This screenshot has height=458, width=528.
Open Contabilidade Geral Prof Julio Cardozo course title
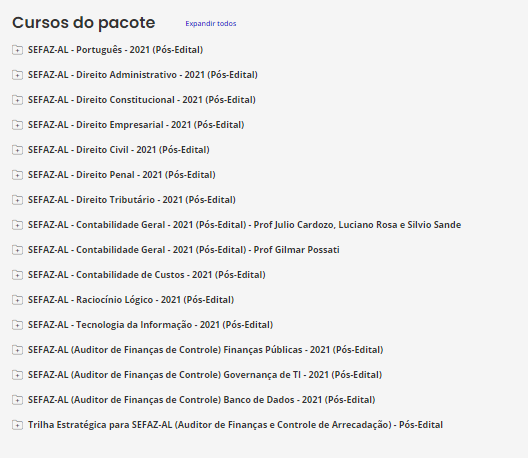244,225
